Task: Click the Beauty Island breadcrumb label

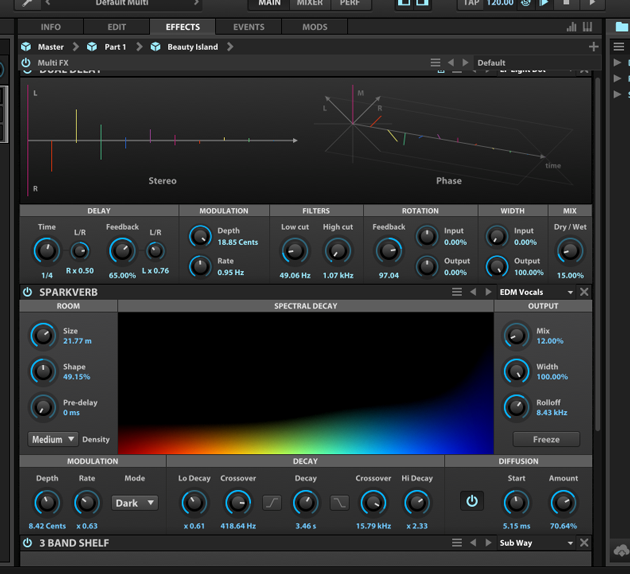Action: point(192,47)
